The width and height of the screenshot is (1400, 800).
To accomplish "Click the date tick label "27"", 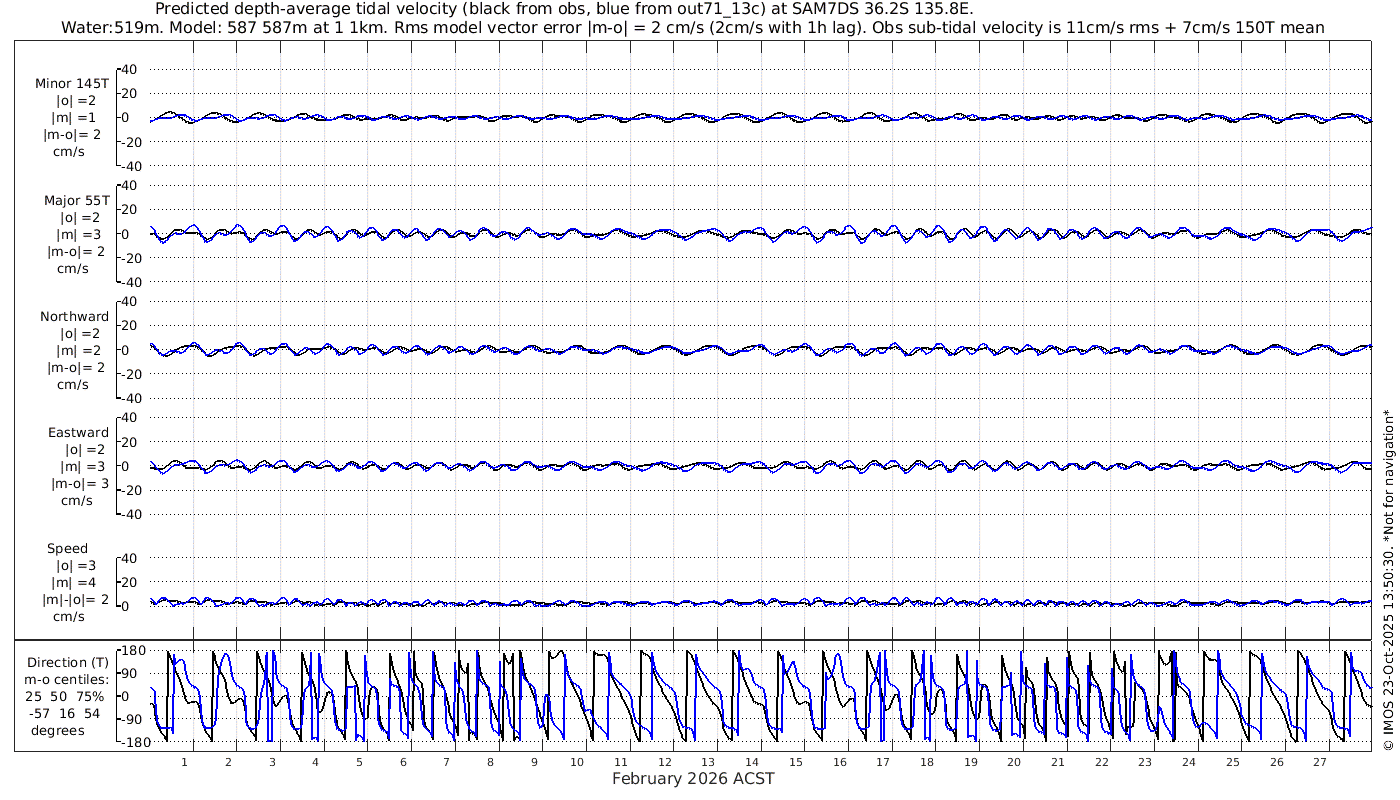I will pyautogui.click(x=1320, y=762).
